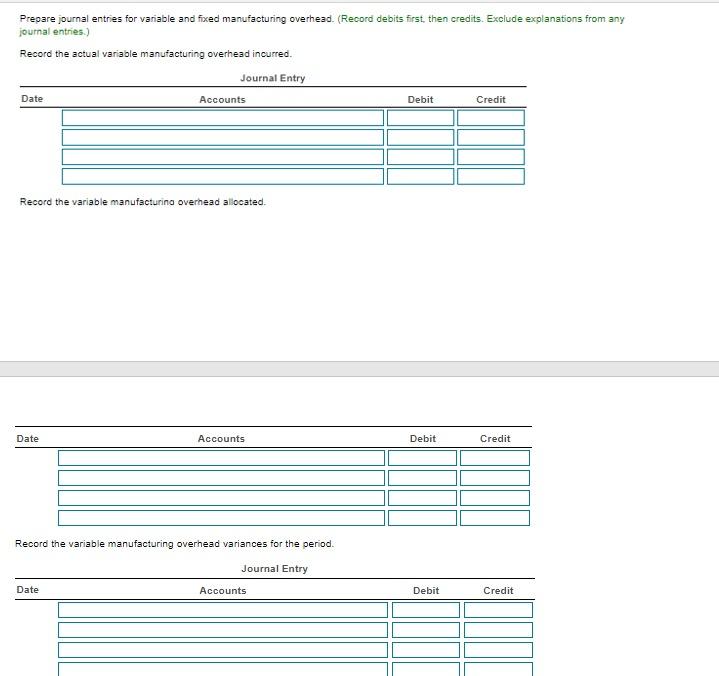Click "Record the variable manufacturing overhead allocated" text
719x676 pixels.
click(x=143, y=202)
